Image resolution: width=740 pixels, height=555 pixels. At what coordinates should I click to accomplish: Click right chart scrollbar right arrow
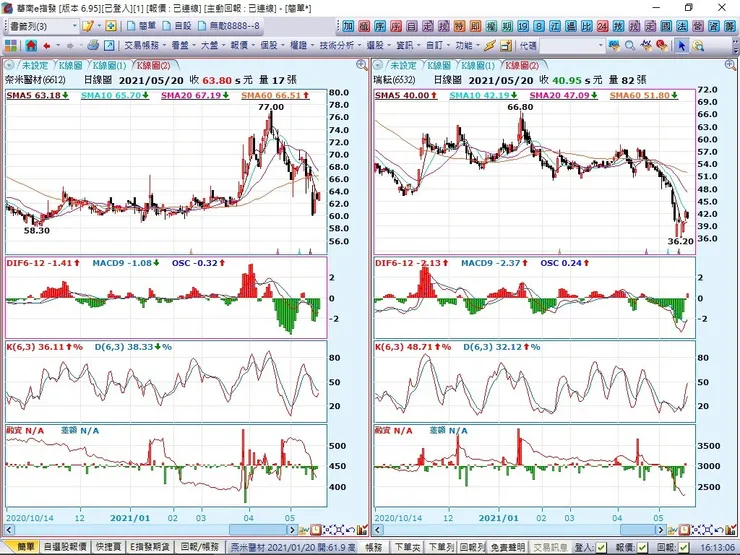[x=660, y=530]
